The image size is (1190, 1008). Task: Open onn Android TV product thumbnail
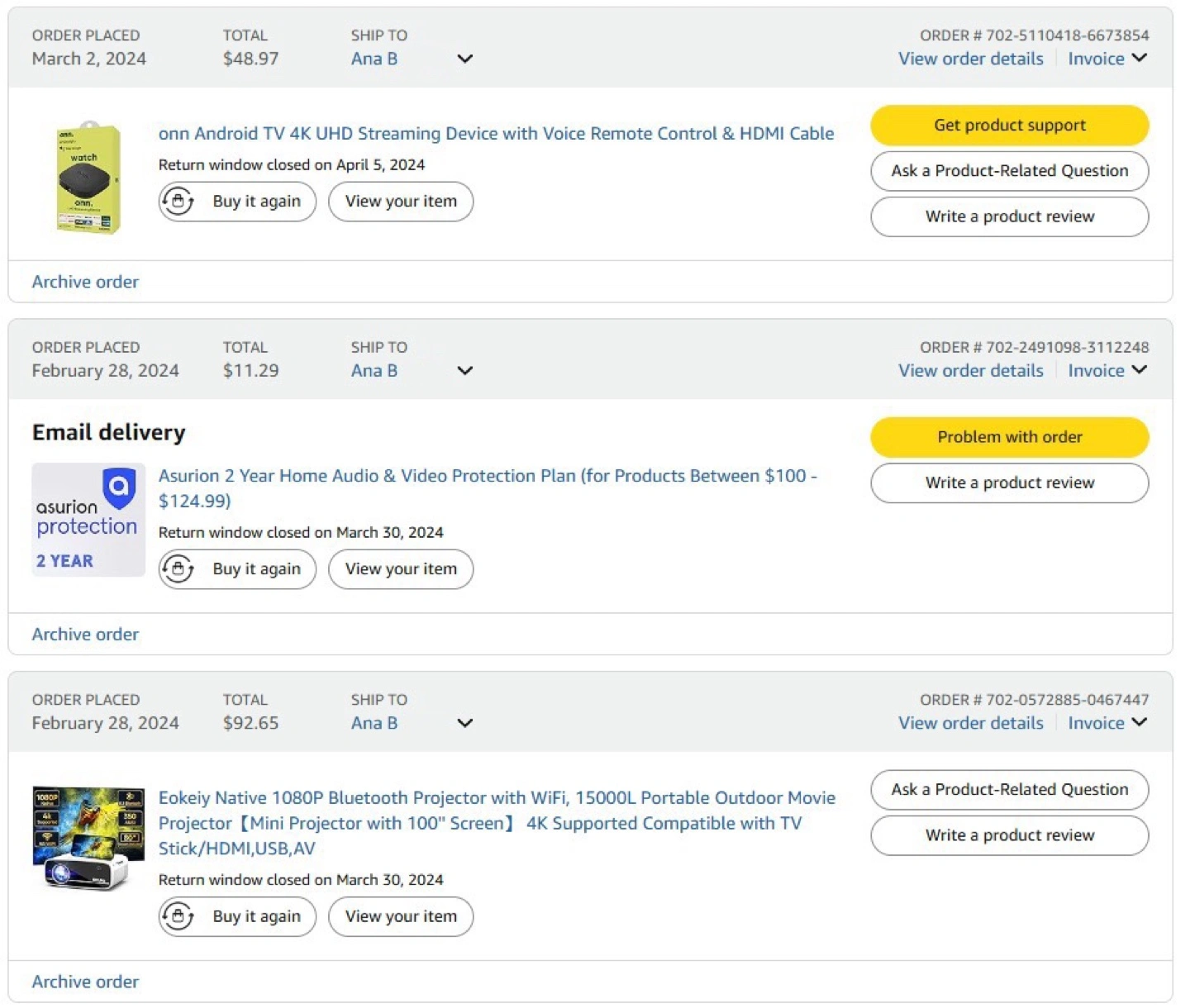click(x=88, y=178)
